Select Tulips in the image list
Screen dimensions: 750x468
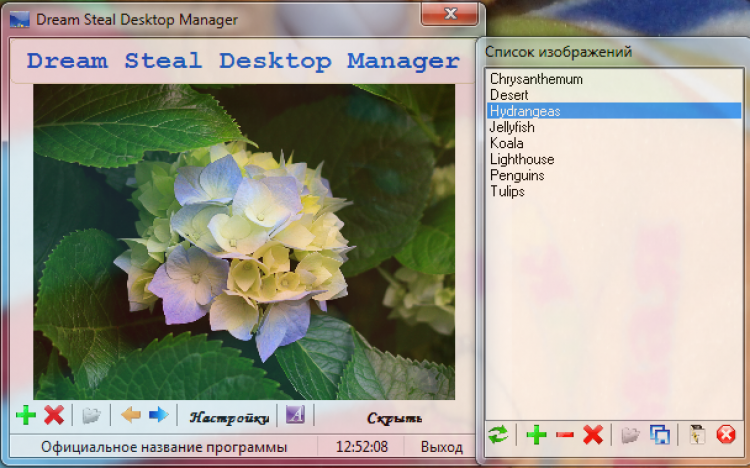614,191
